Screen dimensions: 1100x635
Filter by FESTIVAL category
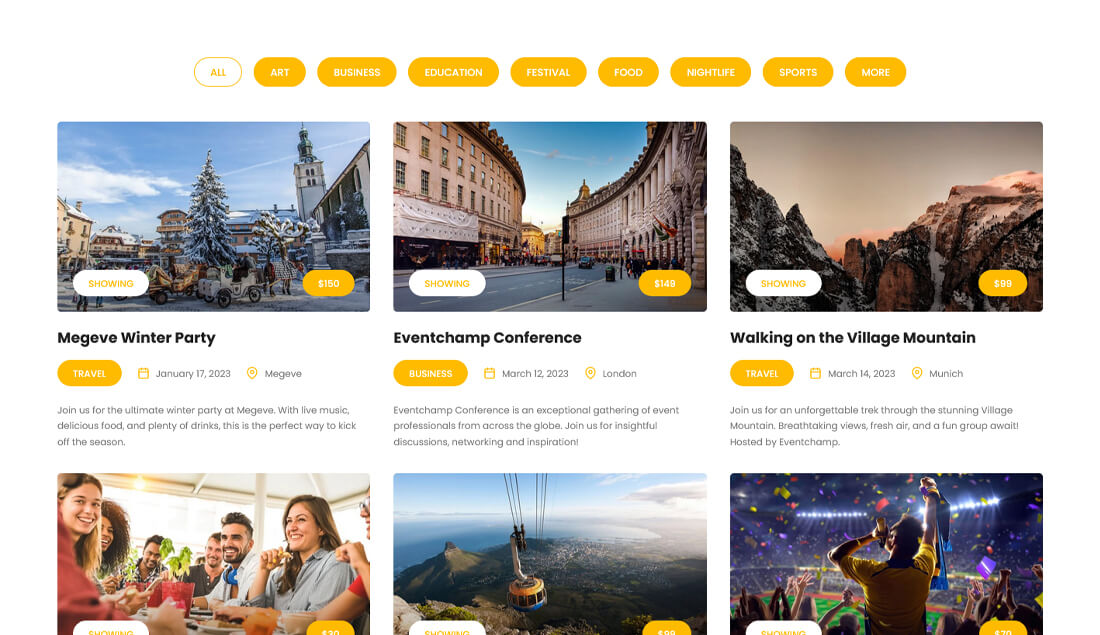pos(549,72)
